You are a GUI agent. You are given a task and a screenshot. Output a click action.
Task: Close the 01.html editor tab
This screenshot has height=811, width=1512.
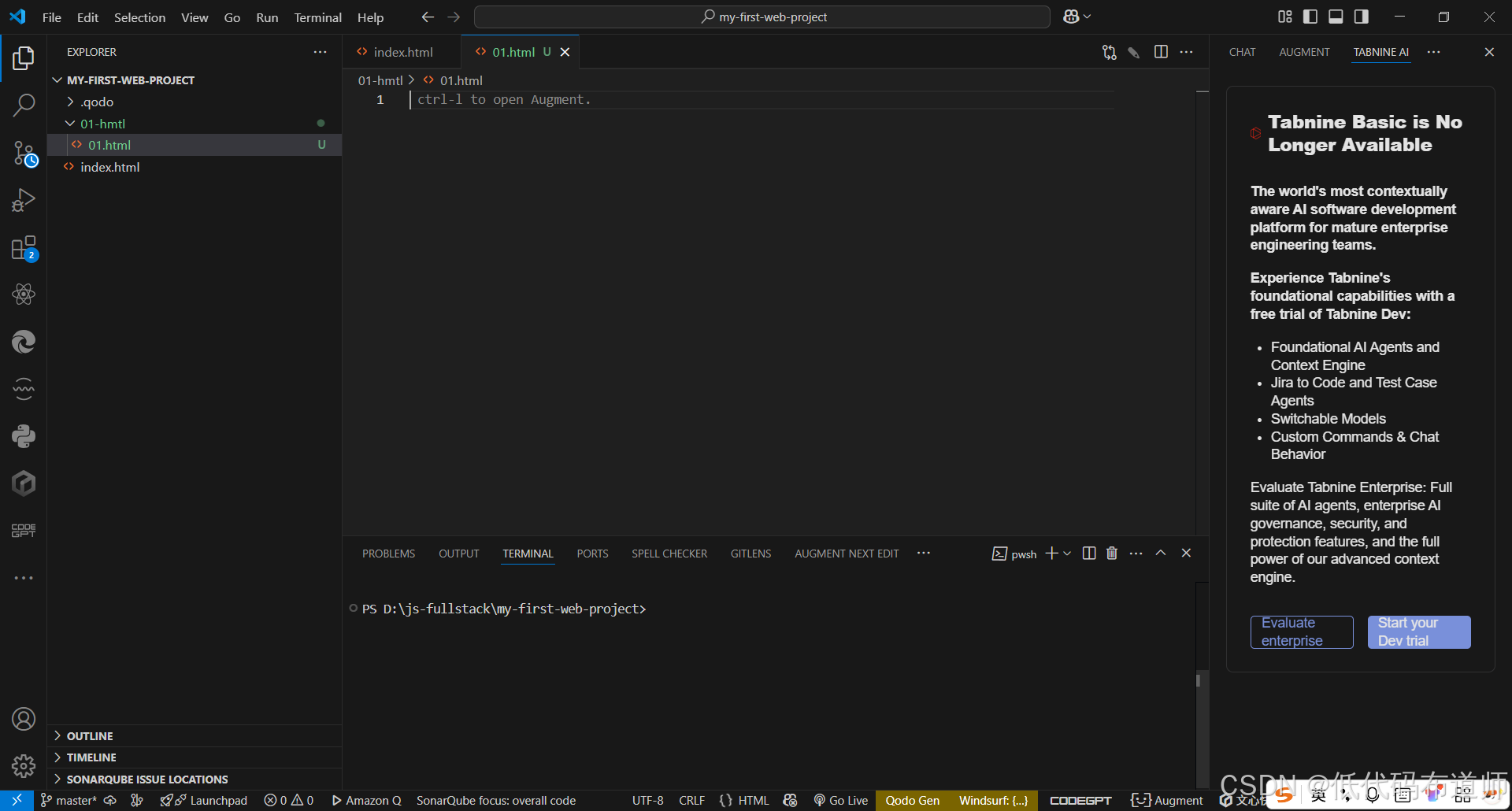click(x=565, y=52)
